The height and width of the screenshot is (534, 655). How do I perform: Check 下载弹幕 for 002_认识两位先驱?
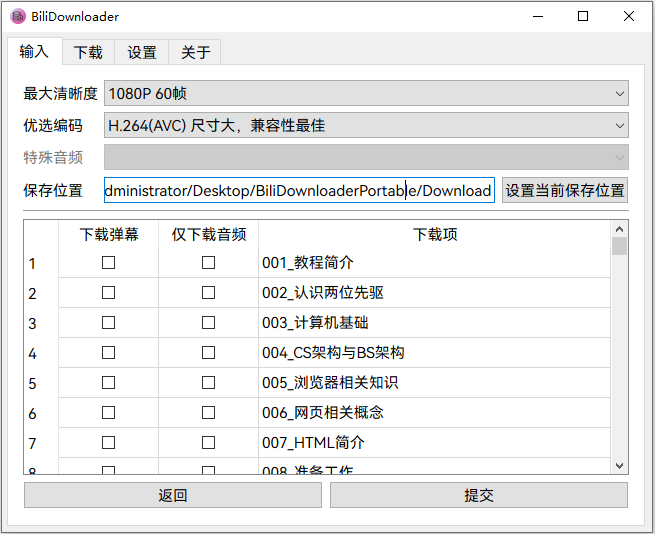(x=109, y=292)
